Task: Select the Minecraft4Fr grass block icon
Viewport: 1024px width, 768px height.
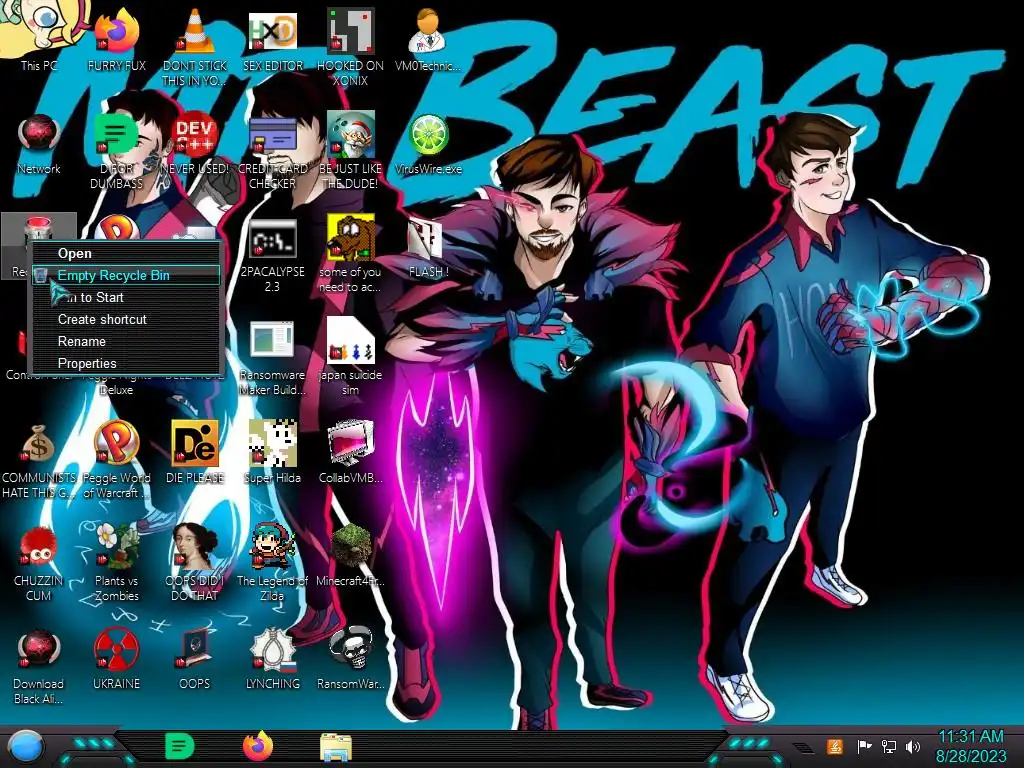Action: pos(351,555)
